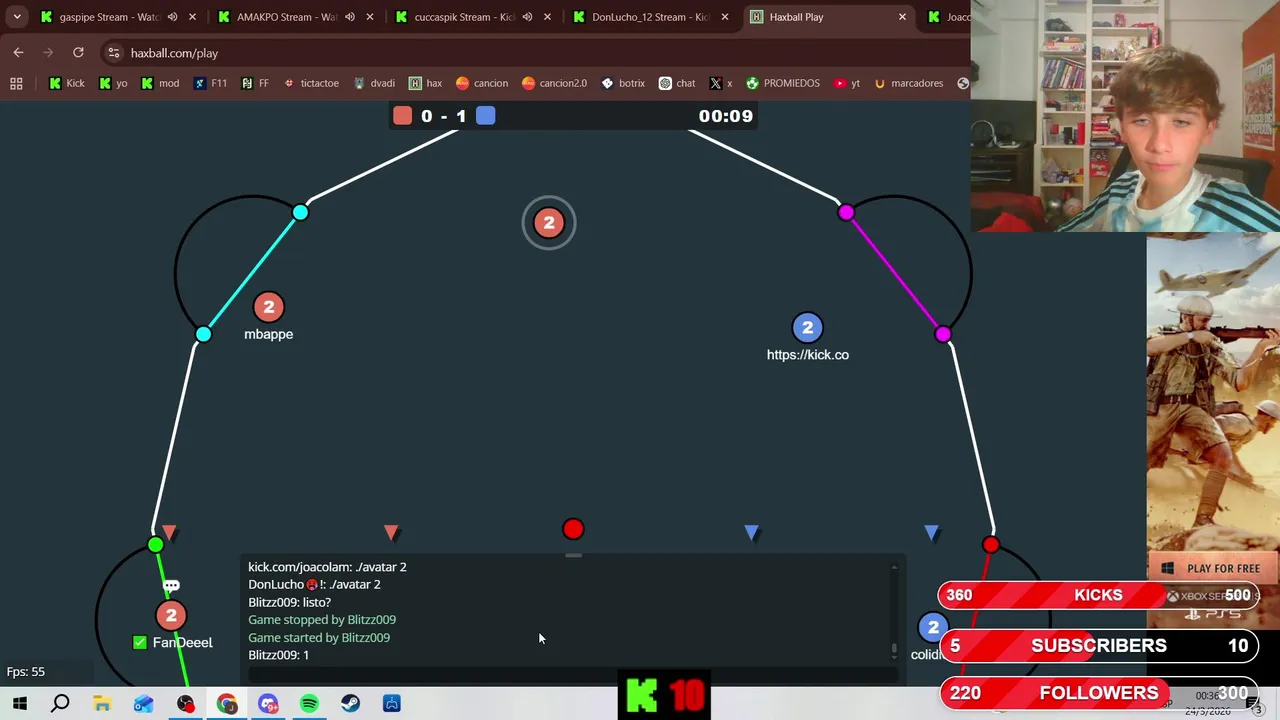Click the FanDeeel red player disc

(171, 616)
